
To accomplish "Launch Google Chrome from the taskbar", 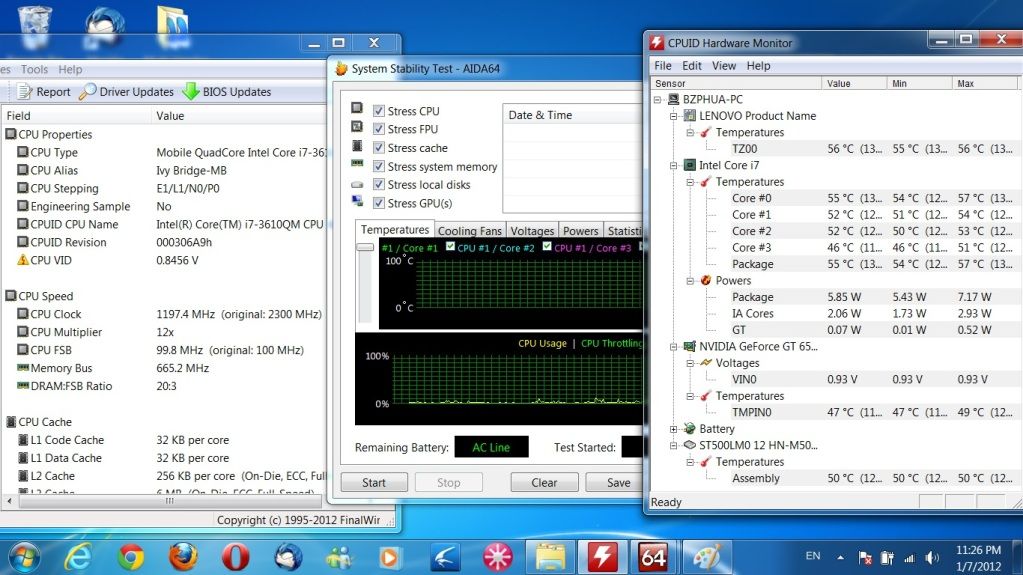I will coord(131,555).
